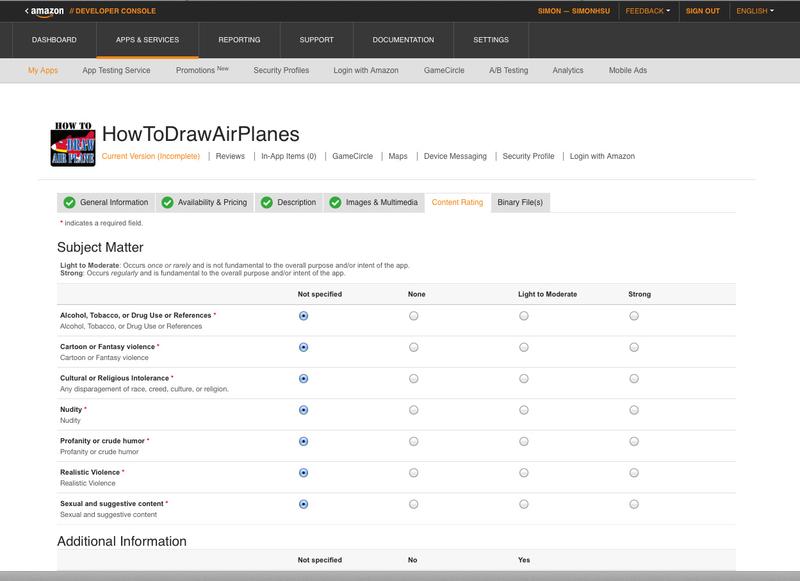Click green checkmark on Description tab
Image resolution: width=800 pixels, height=581 pixels.
[x=266, y=203]
